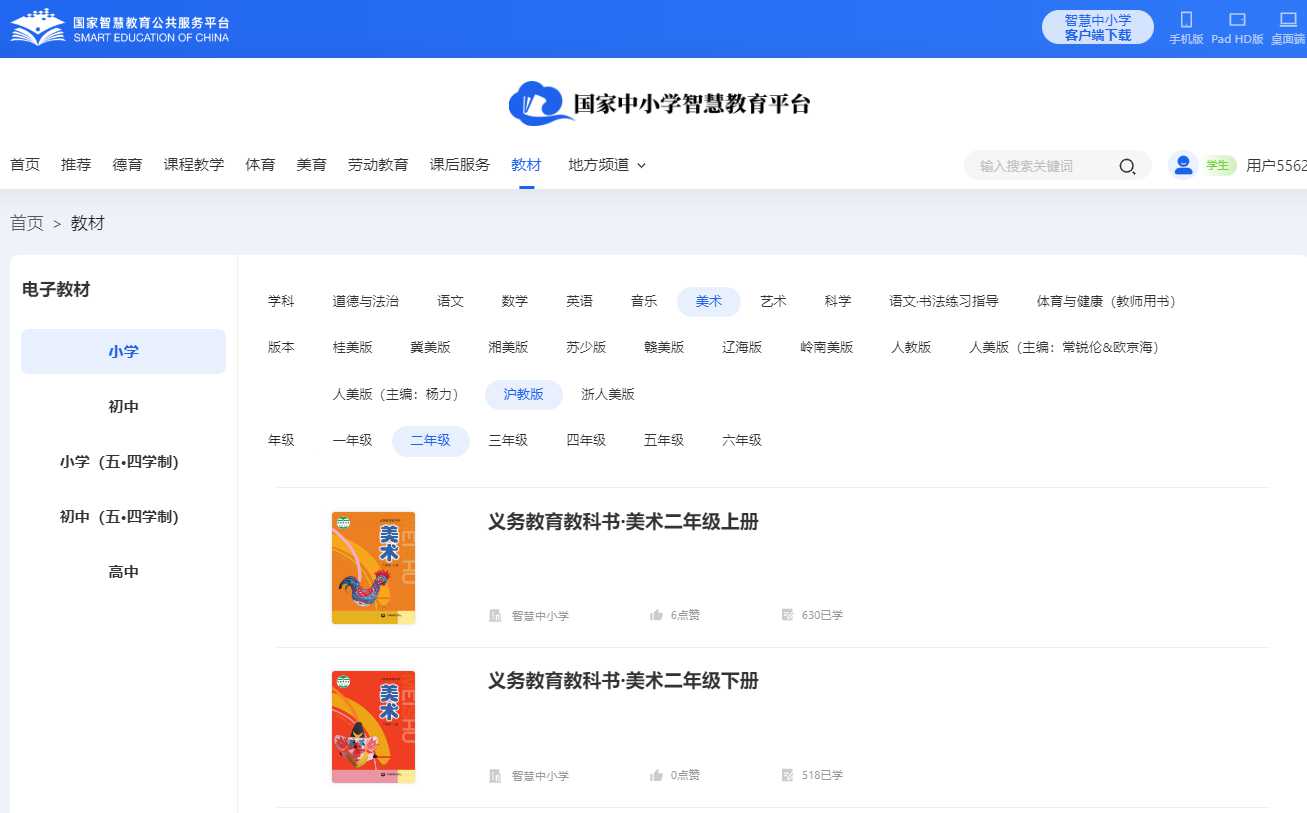Click thumbs-up icon for 二年级上册

click(656, 615)
